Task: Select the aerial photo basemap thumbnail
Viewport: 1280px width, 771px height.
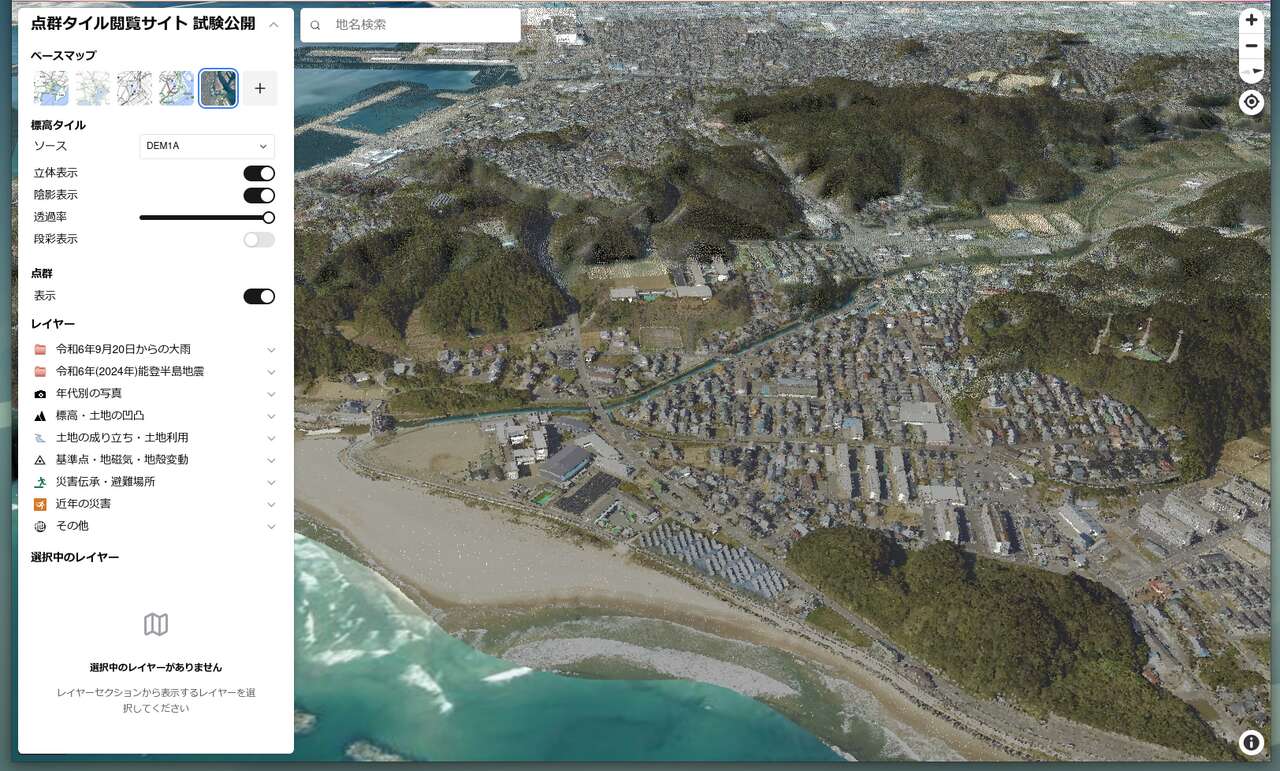Action: [218, 88]
